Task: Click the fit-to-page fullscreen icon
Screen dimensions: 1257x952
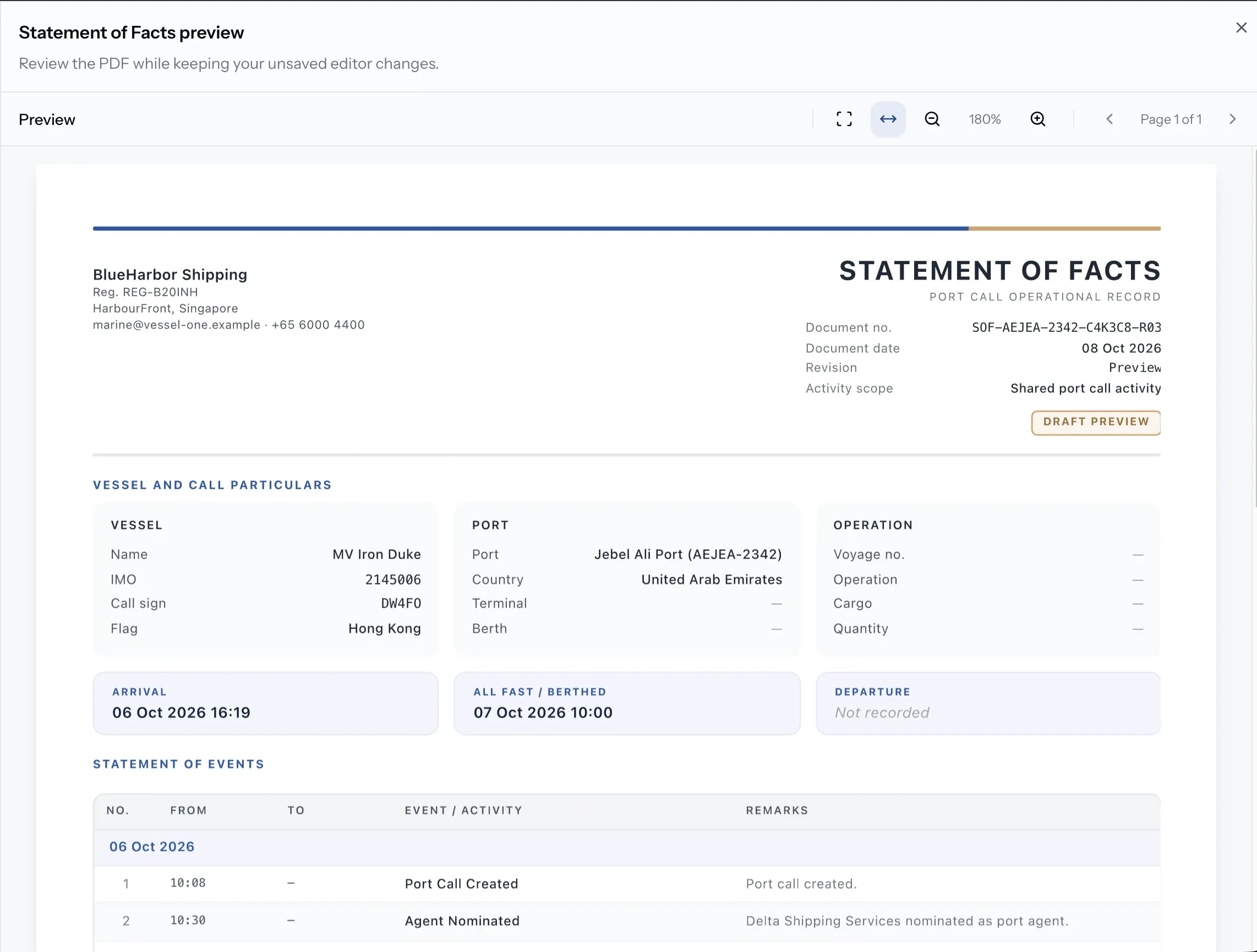Action: point(844,119)
